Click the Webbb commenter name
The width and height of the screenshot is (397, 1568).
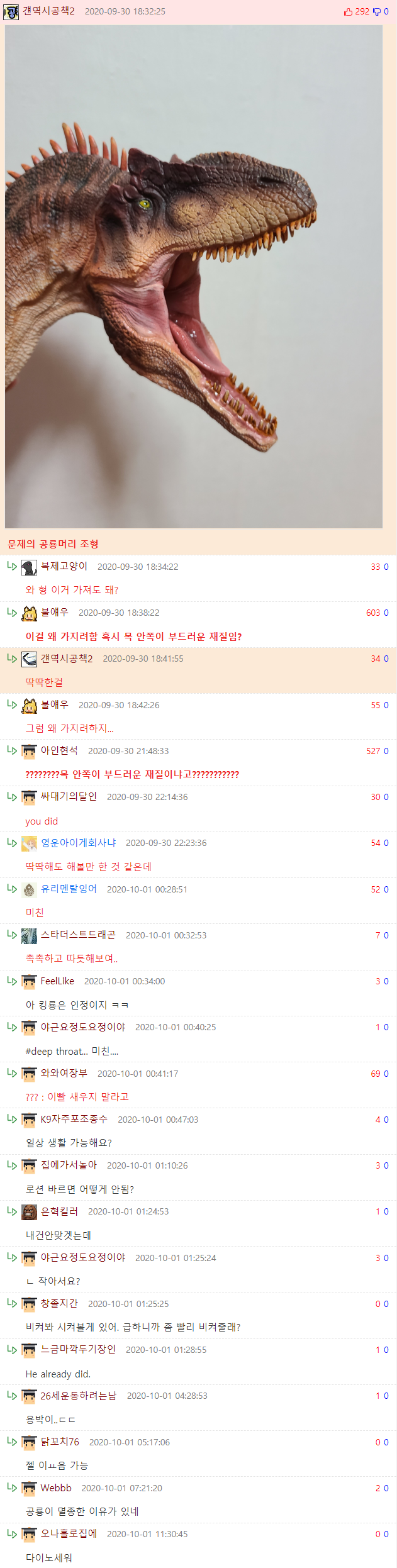56,1488
